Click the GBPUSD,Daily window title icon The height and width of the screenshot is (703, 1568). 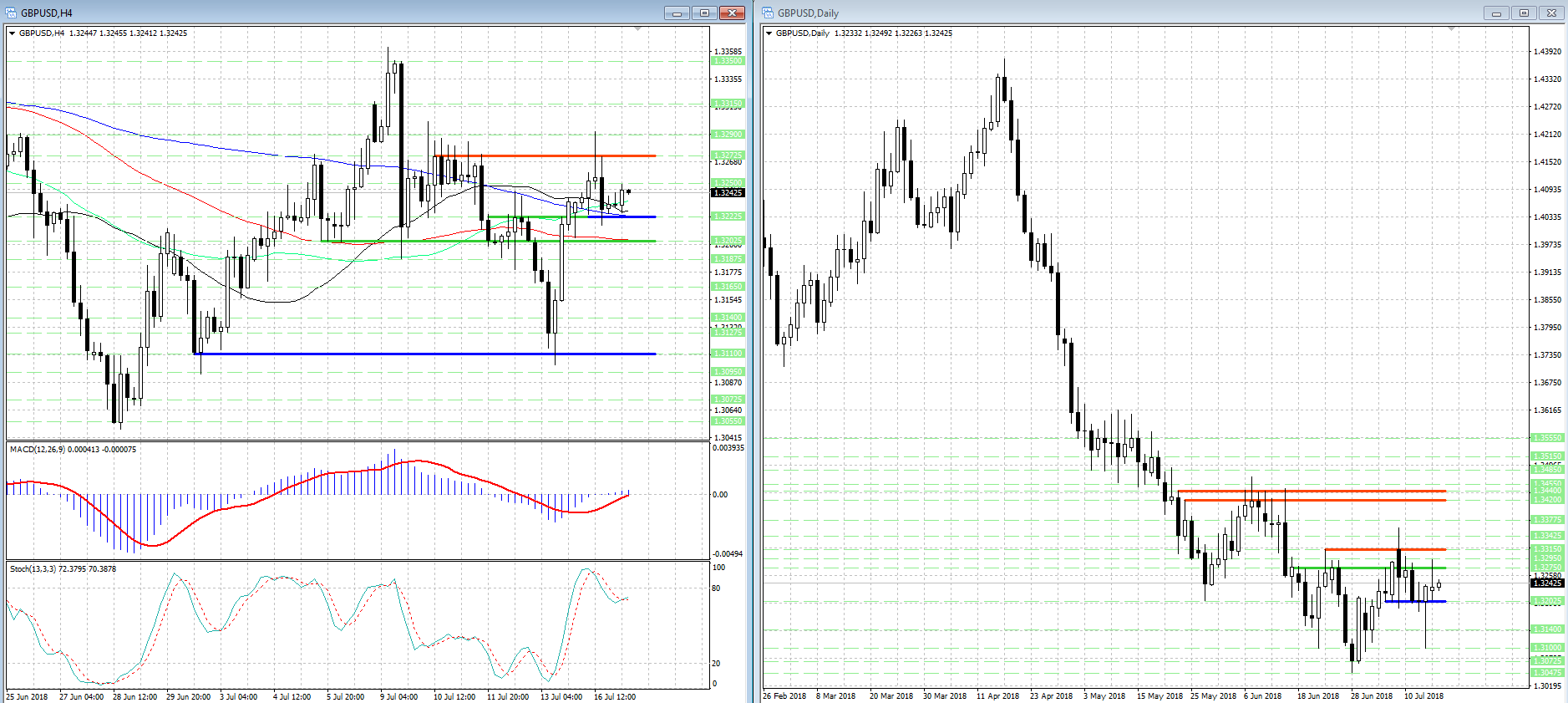768,13
